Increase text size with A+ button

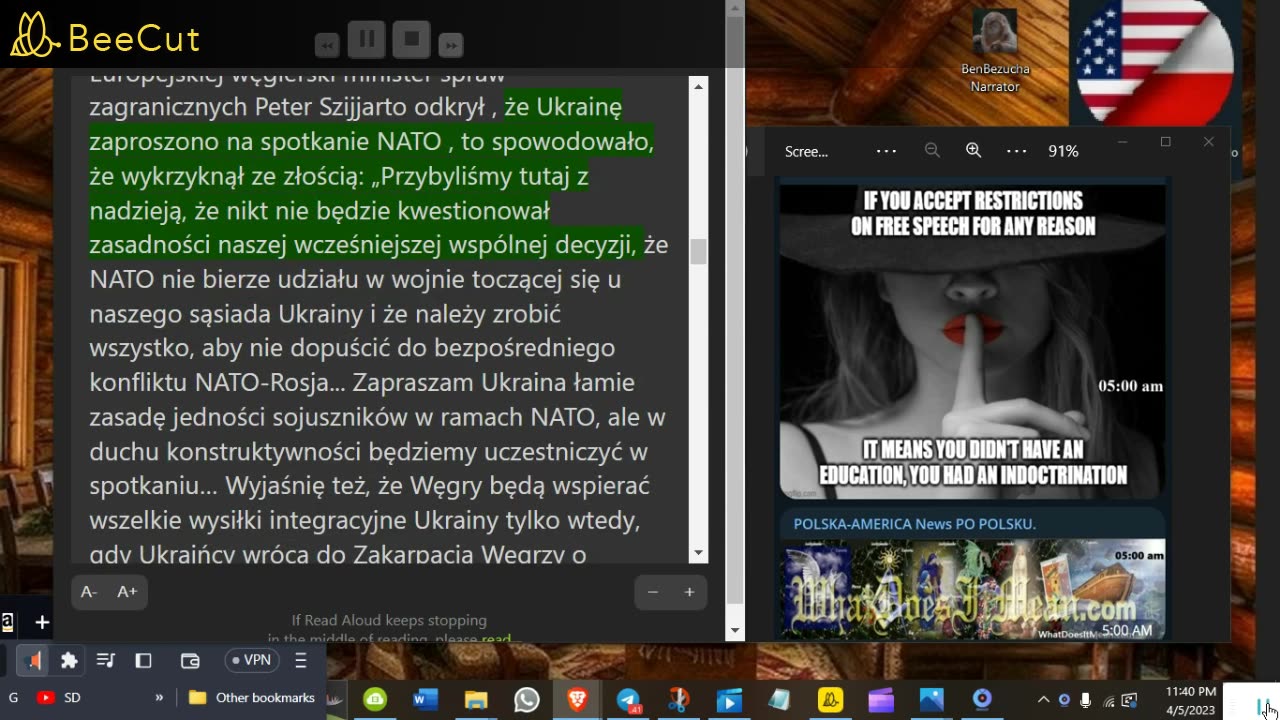click(x=127, y=592)
